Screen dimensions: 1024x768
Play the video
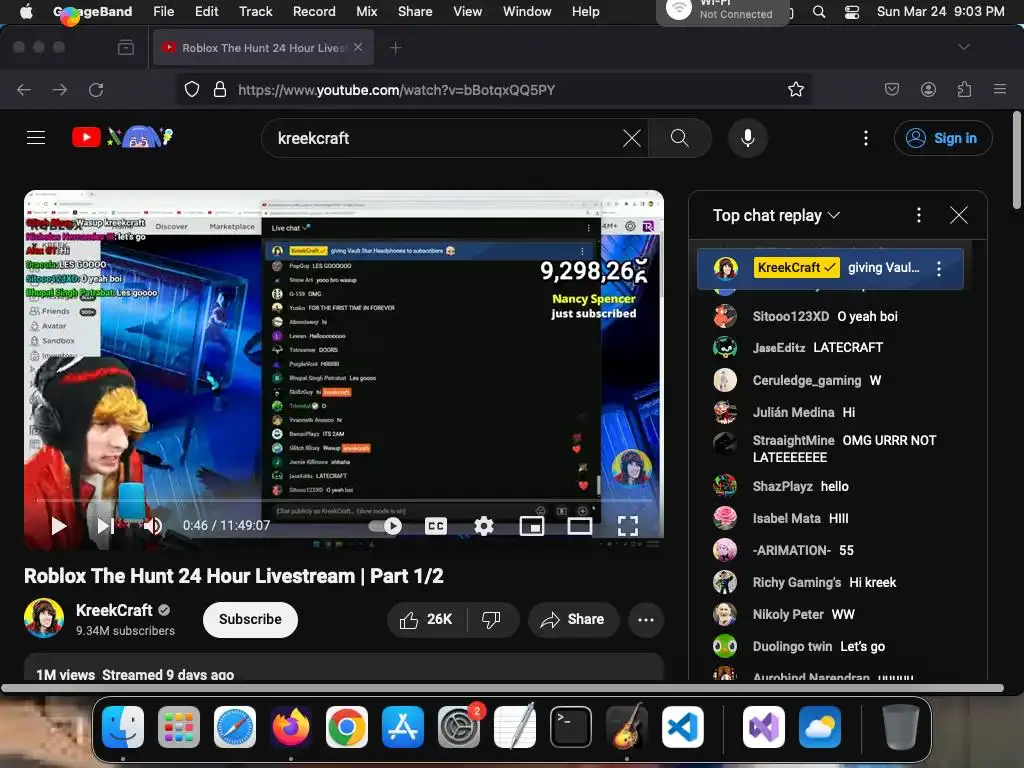[x=59, y=526]
